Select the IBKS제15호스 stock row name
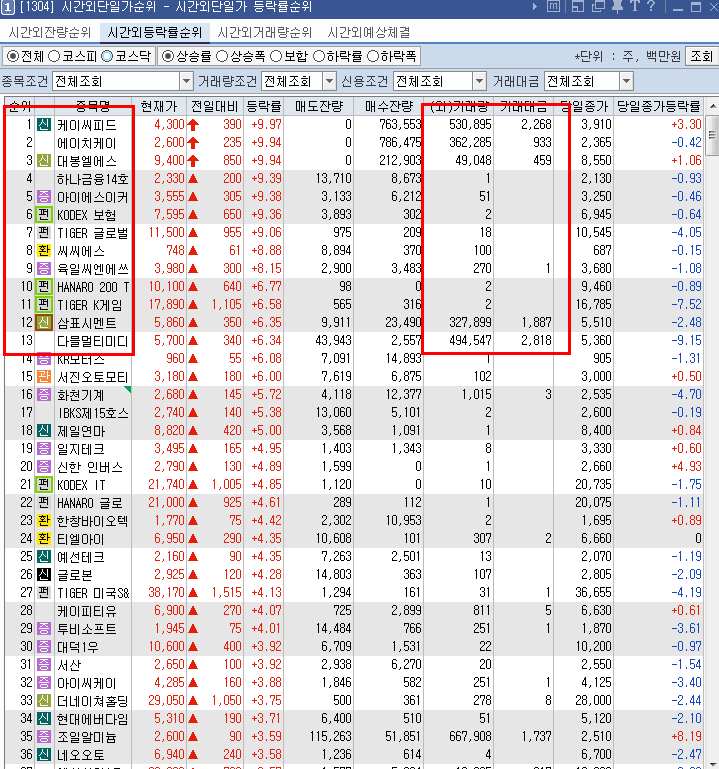 [93, 413]
